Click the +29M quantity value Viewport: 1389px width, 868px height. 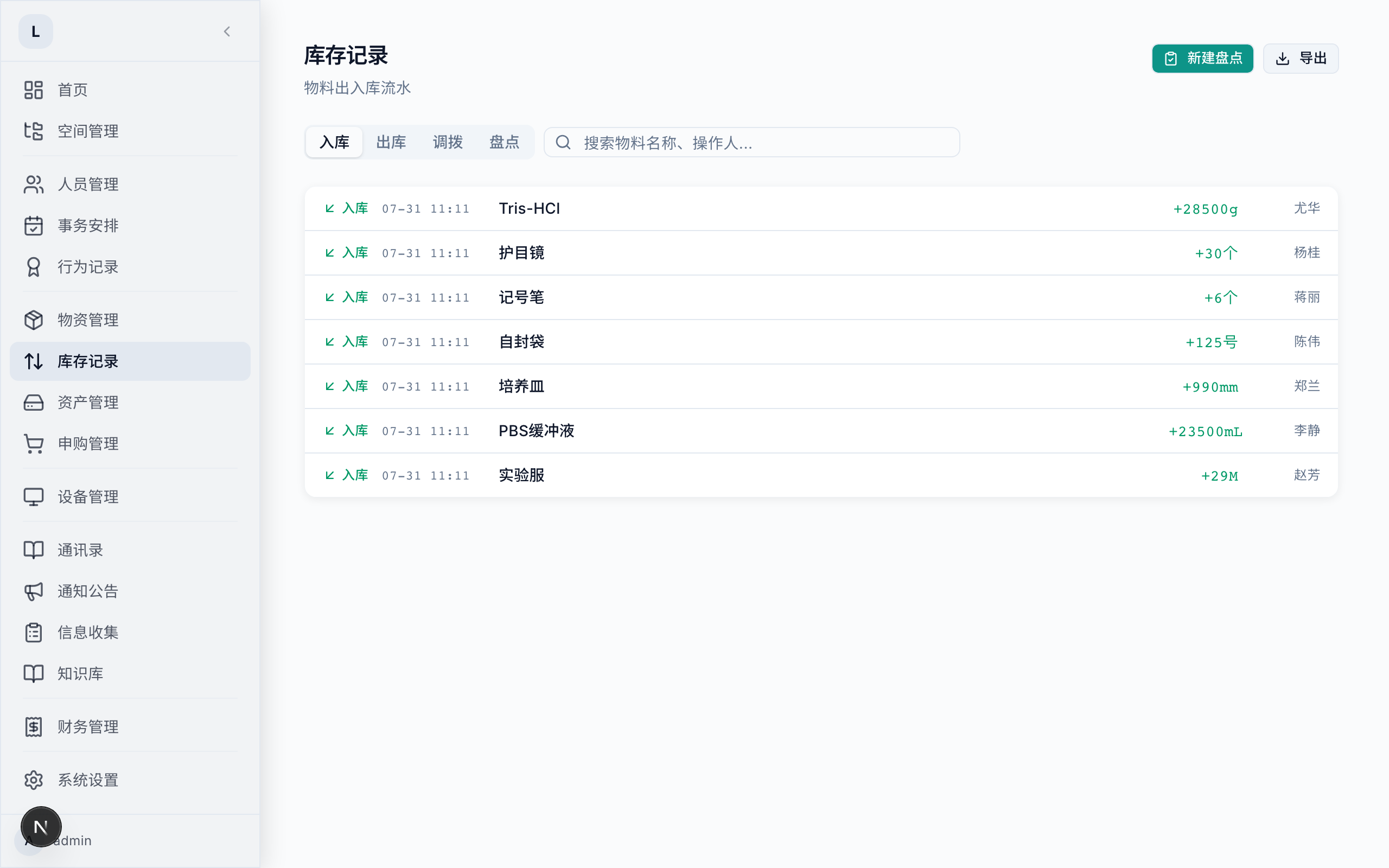(1220, 476)
